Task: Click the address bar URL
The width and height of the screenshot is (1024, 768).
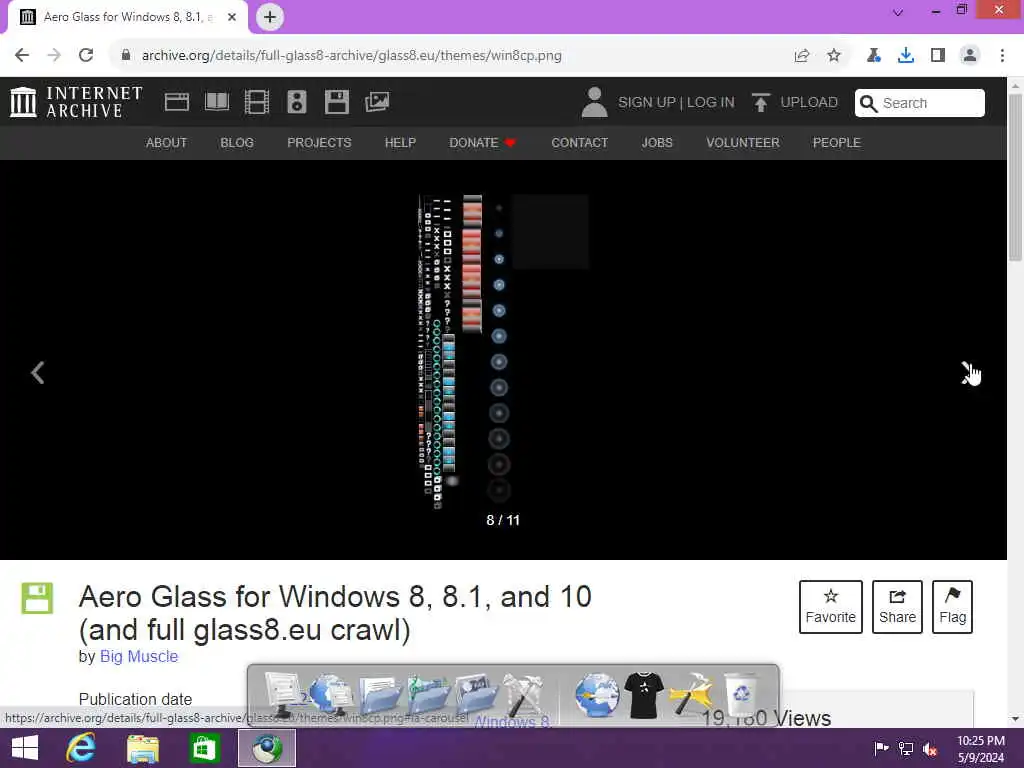Action: click(351, 56)
